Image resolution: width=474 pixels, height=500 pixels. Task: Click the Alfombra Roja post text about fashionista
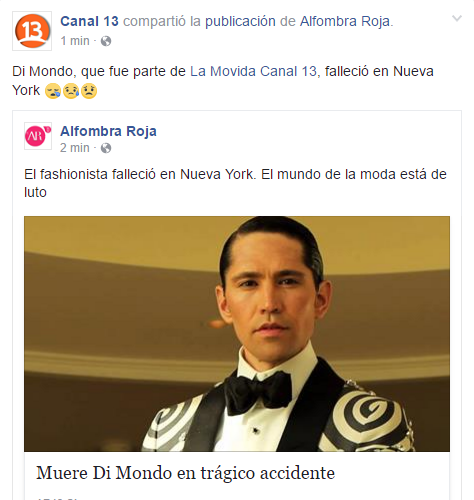pyautogui.click(x=235, y=183)
